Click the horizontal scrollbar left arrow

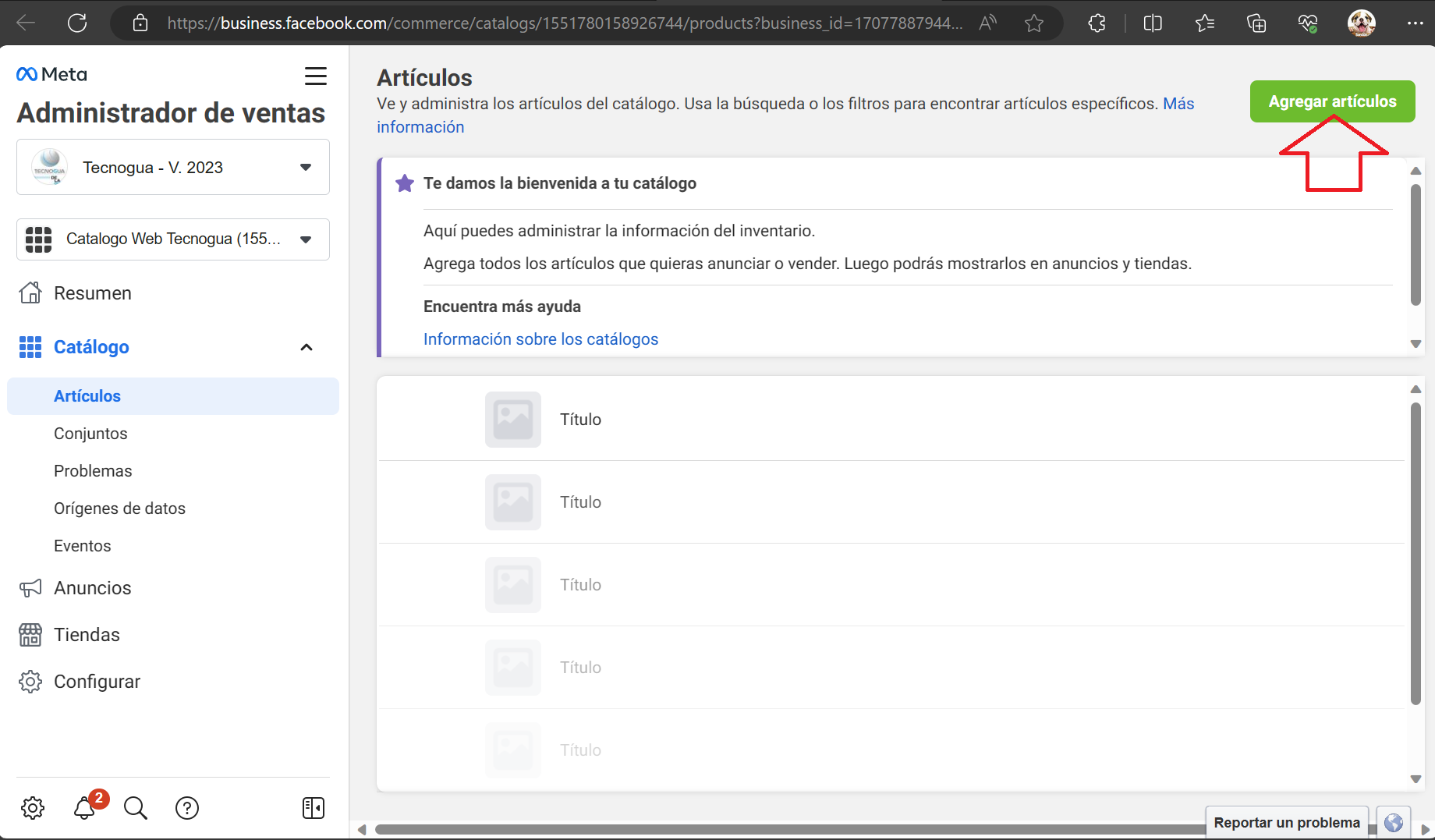[361, 829]
